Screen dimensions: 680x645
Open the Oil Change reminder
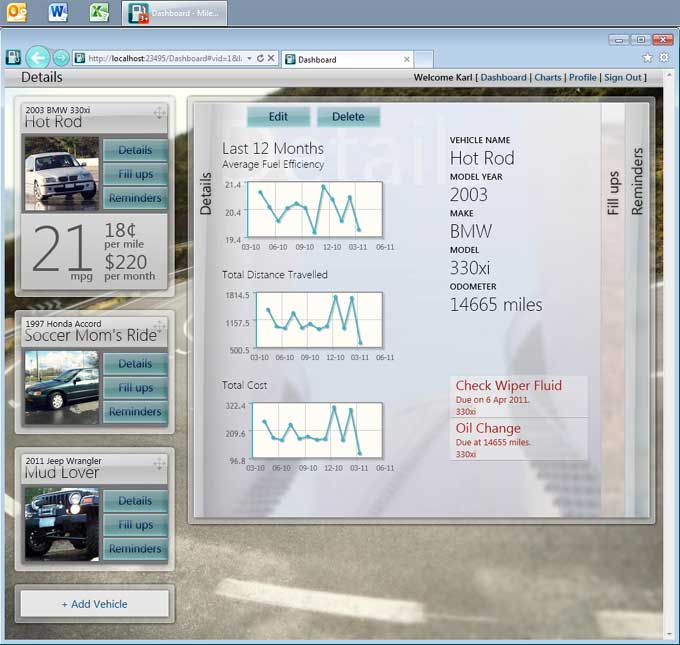519,439
